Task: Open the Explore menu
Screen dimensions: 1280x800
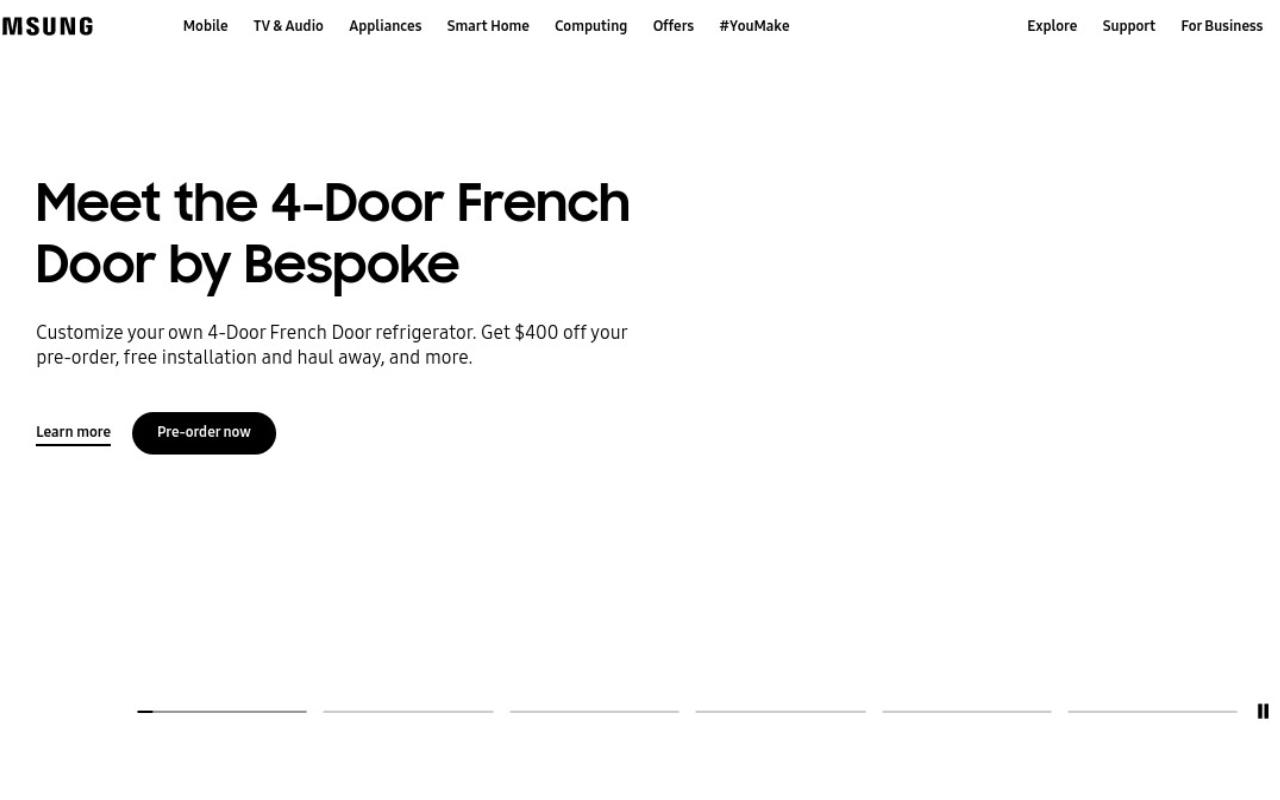Action: 1052,26
